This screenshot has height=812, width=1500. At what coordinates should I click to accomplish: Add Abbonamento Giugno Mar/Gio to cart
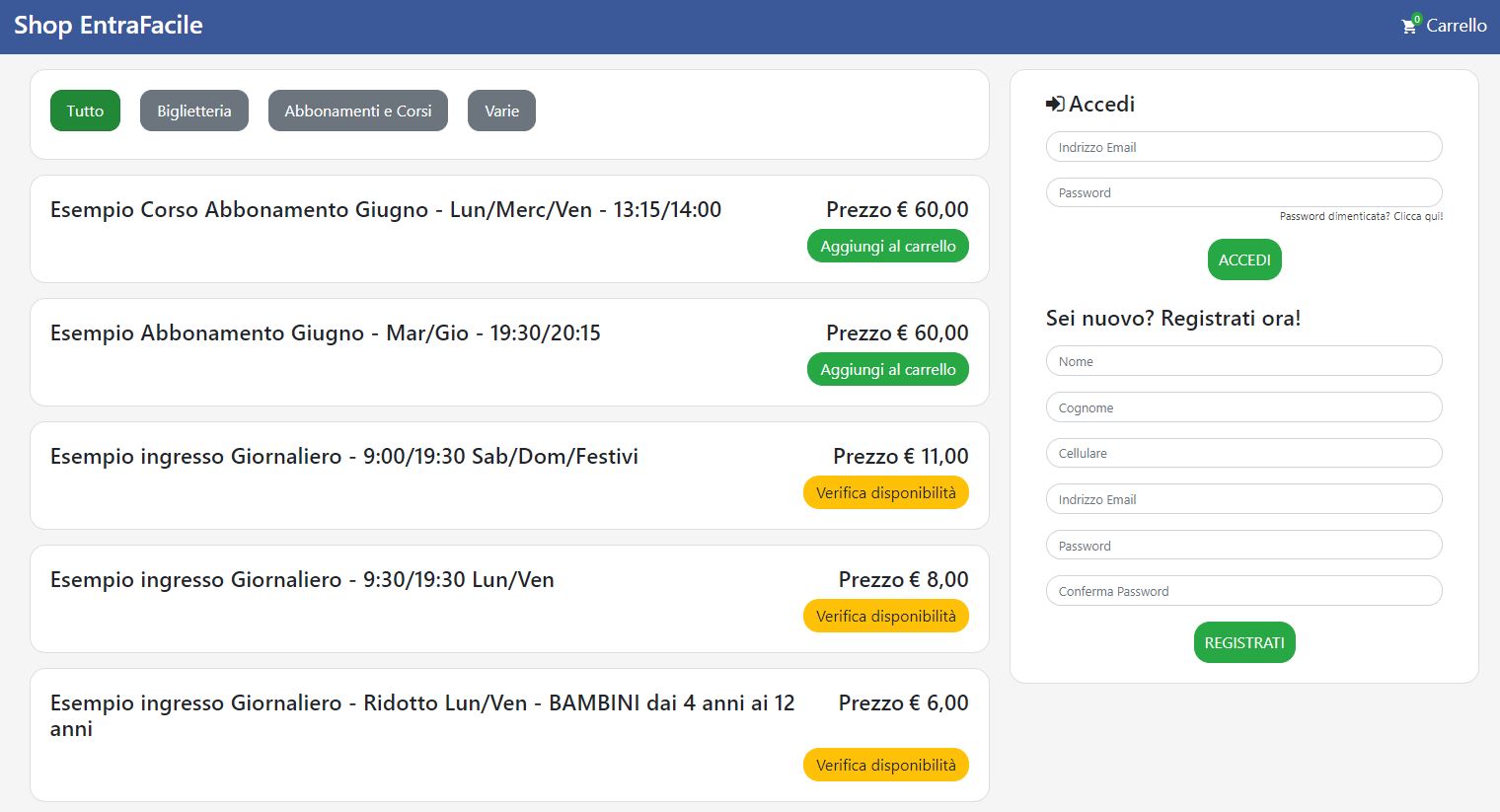coord(887,370)
